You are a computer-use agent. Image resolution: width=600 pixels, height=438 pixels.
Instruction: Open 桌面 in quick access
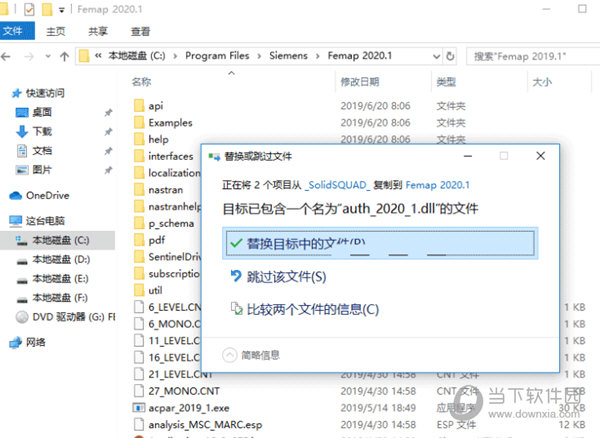[x=42, y=112]
